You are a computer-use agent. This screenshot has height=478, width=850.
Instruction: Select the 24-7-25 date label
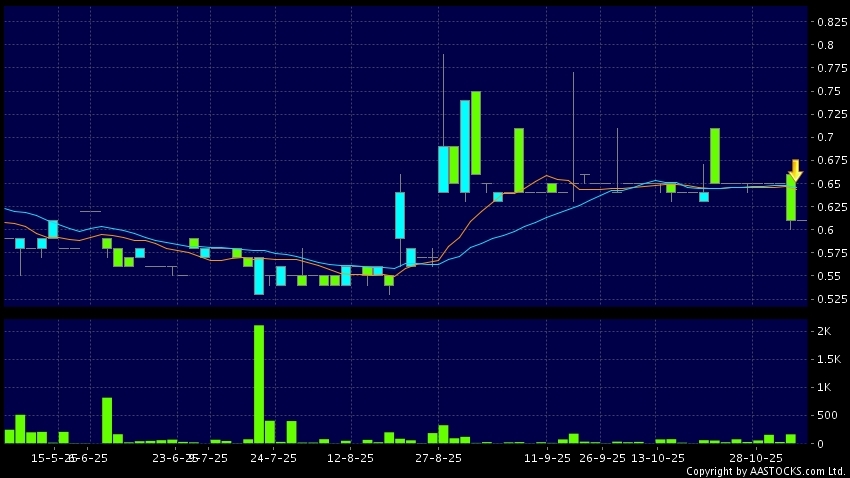[x=273, y=458]
